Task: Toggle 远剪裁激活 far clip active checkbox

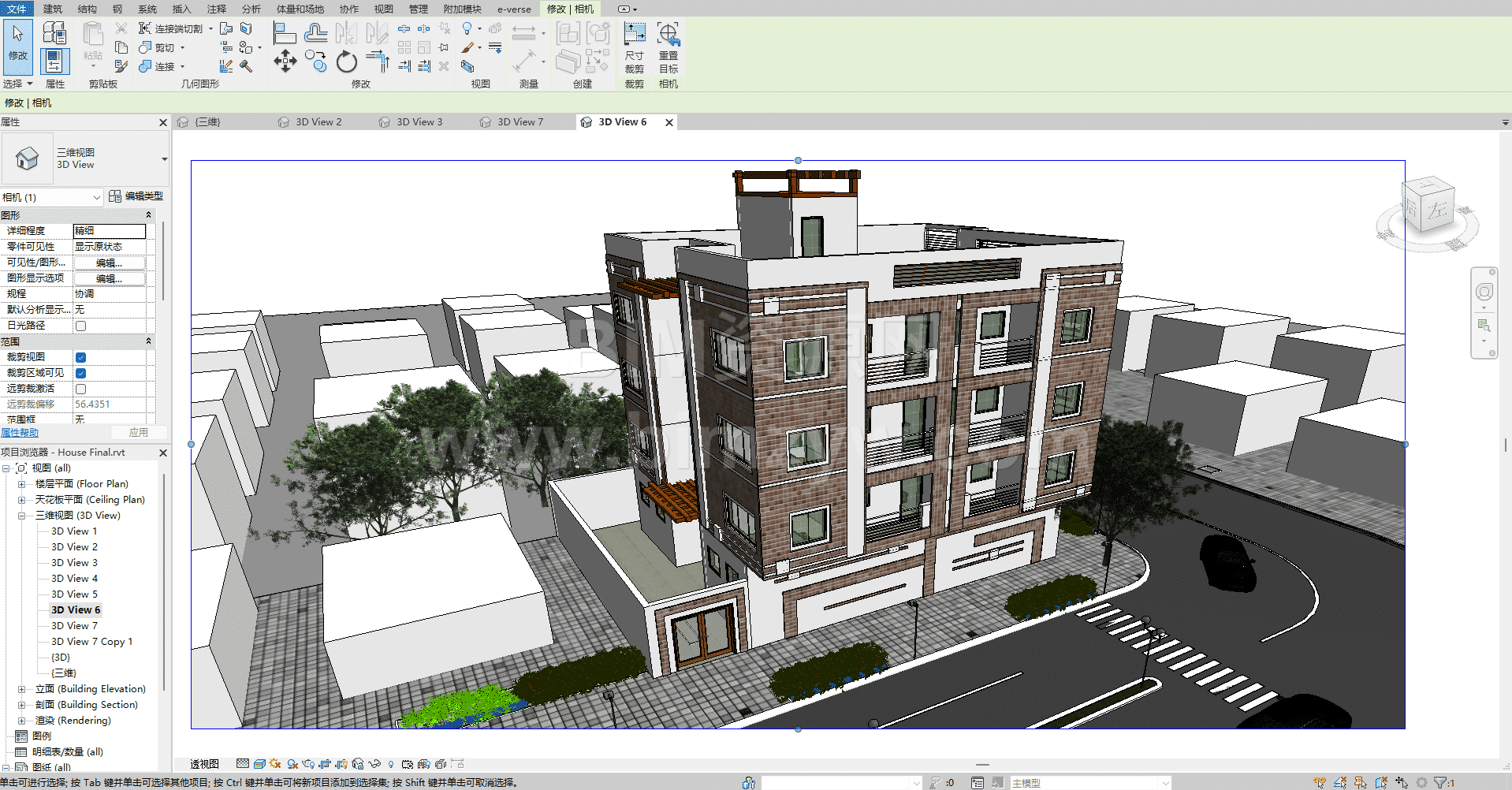Action: (x=80, y=389)
